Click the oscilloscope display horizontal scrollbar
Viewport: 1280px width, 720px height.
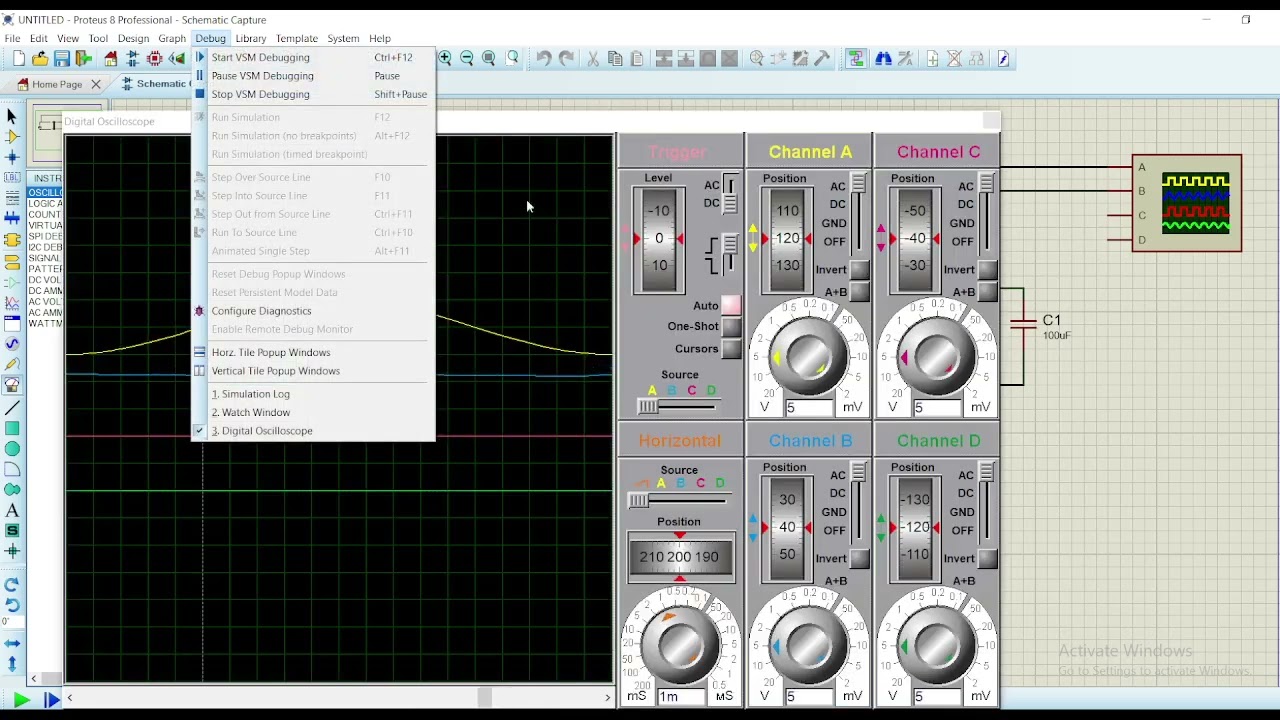338,697
